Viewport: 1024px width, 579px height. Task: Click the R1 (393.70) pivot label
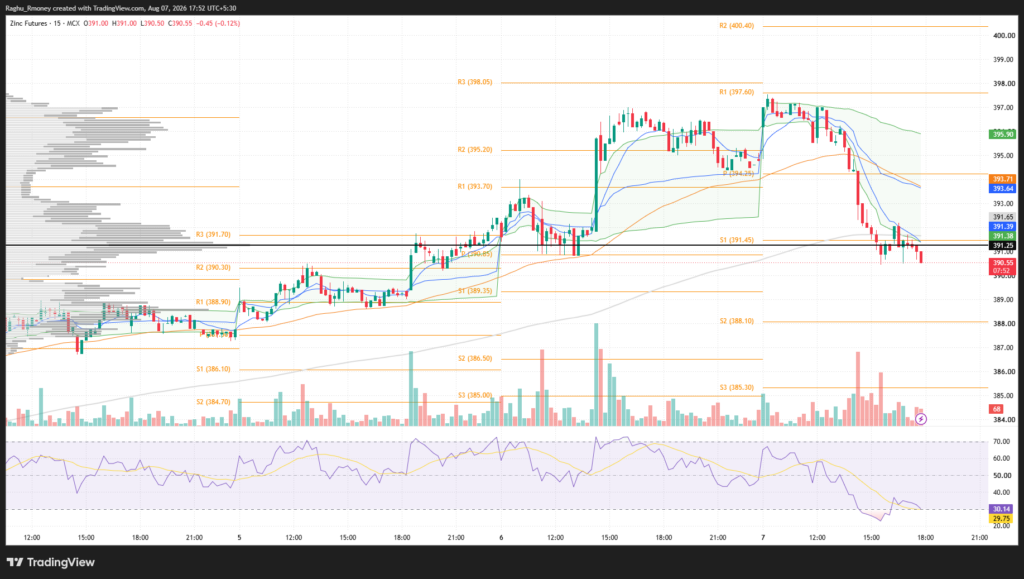pos(475,187)
